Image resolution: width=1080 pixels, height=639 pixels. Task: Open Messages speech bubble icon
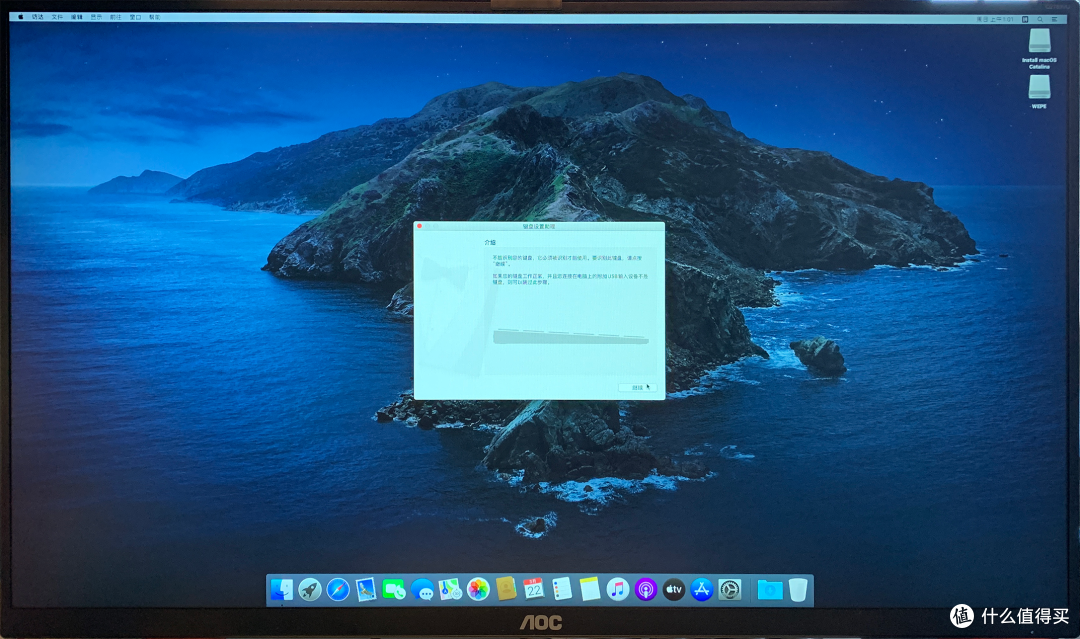pos(422,590)
